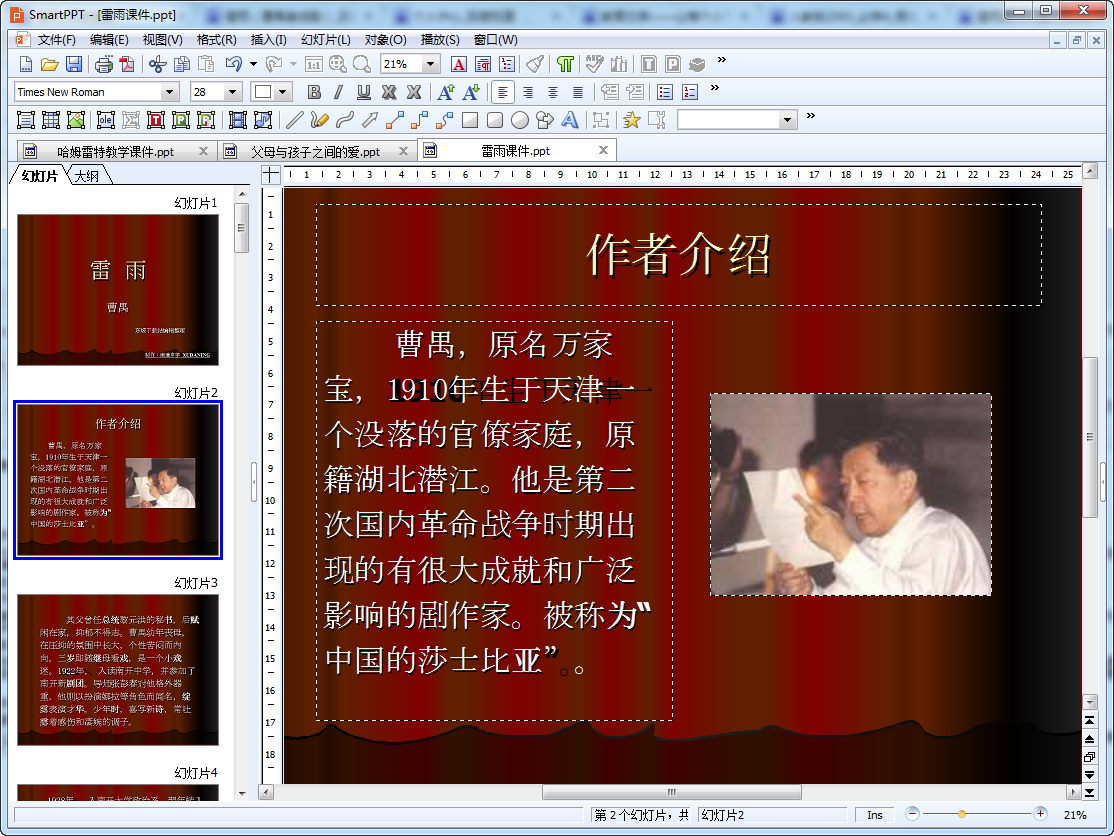The image size is (1114, 836).
Task: Click zoom out minus button
Action: (x=913, y=814)
